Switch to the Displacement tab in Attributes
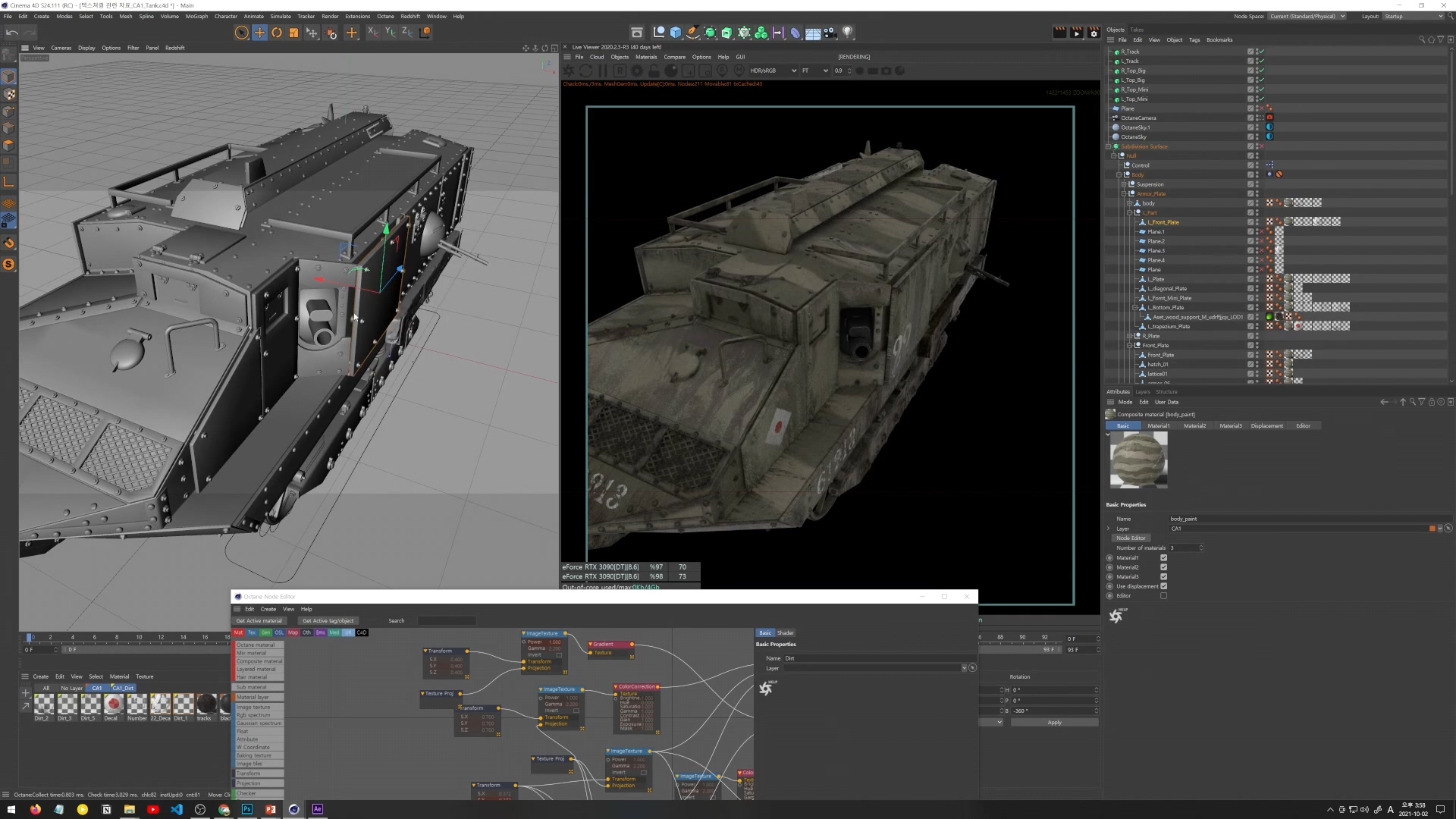Viewport: 1456px width, 819px height. 1266,425
